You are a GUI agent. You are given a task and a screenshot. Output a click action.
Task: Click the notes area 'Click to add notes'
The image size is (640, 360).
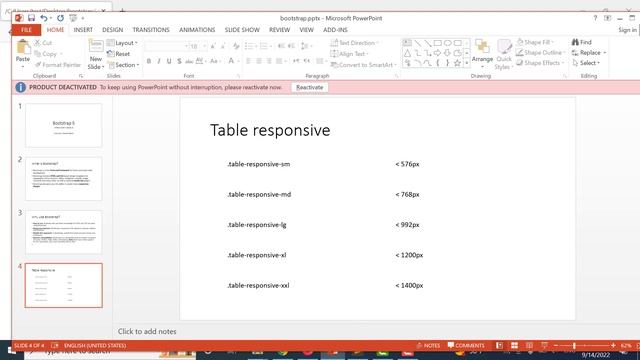coord(147,331)
